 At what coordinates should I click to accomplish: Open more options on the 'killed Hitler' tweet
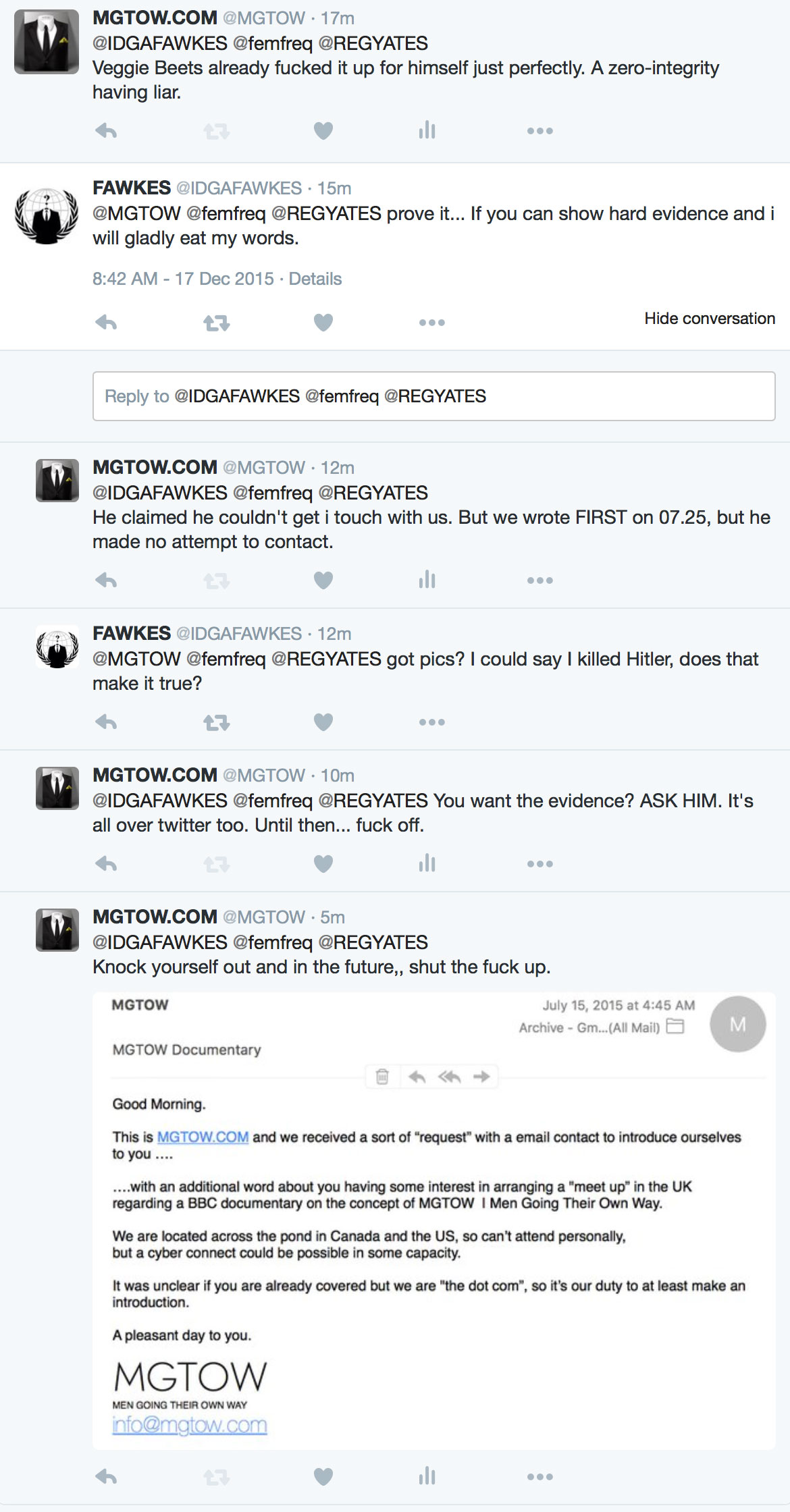pyautogui.click(x=431, y=722)
